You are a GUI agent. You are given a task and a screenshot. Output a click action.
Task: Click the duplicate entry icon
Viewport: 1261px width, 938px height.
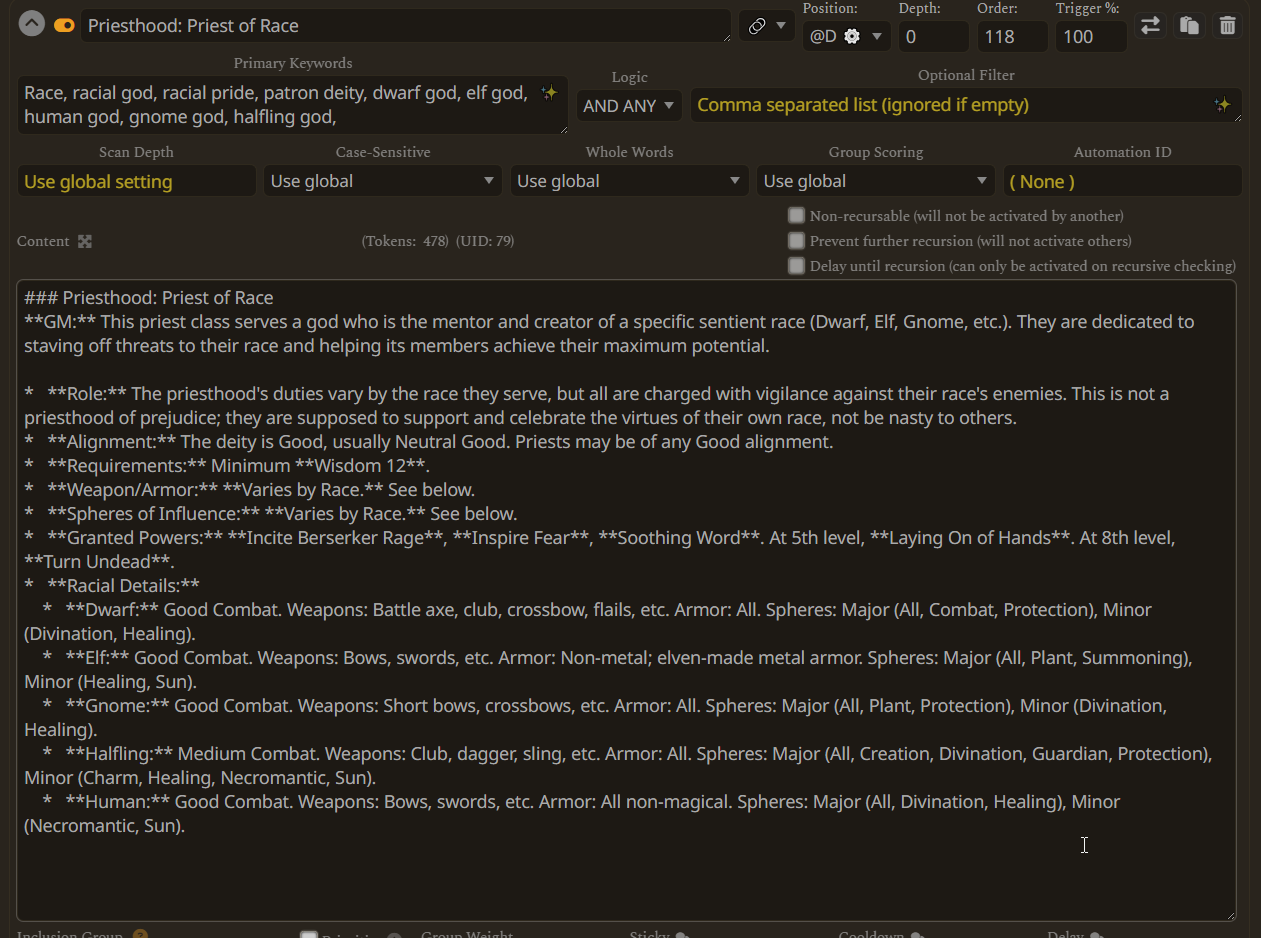point(1189,26)
